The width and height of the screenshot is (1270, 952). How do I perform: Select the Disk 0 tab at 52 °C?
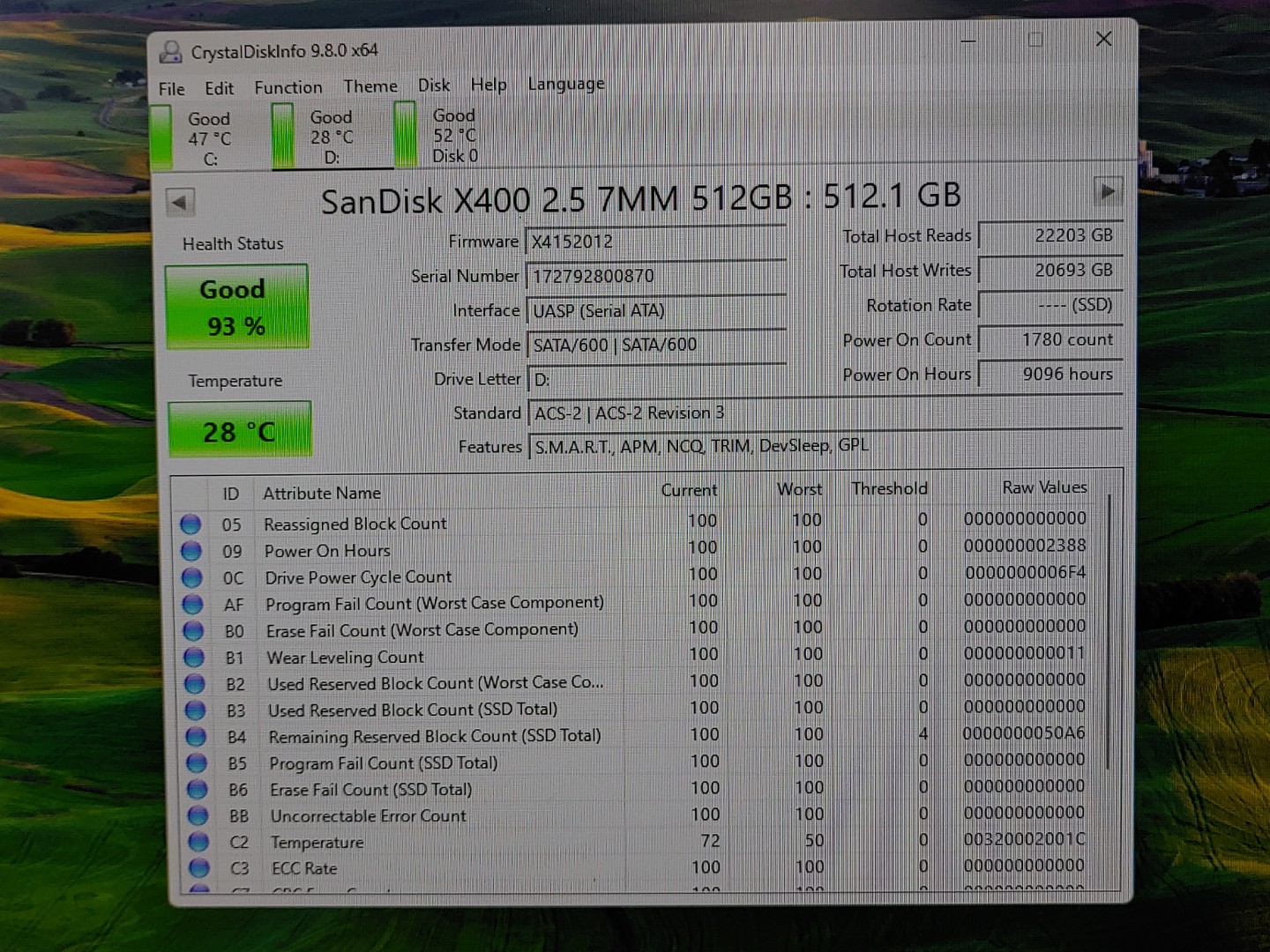439,135
